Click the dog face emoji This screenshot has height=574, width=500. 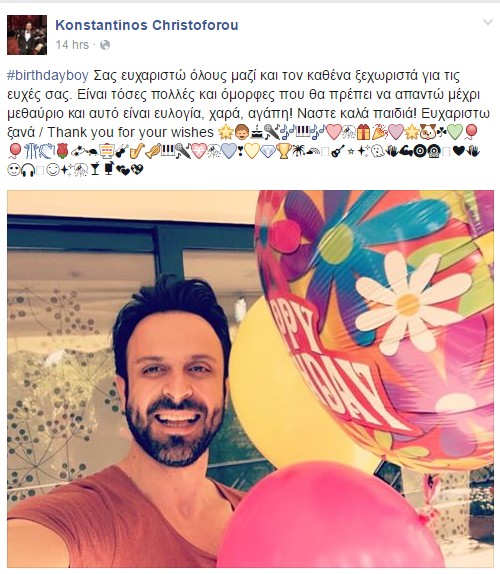click(x=428, y=132)
